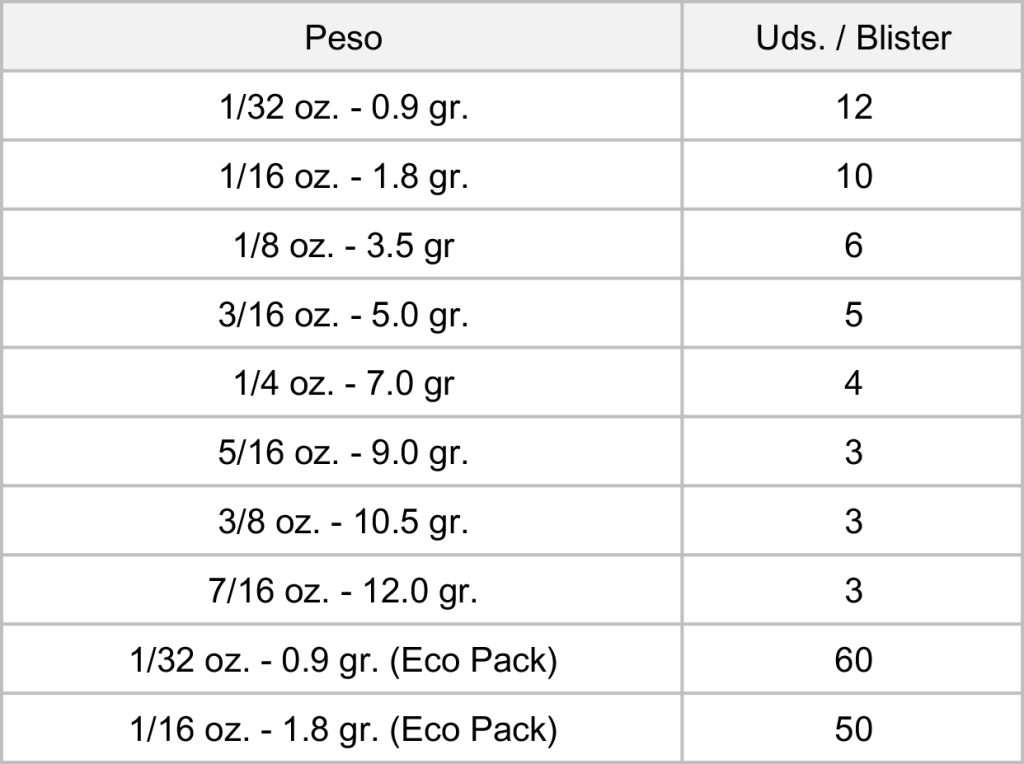Click the Peso column header

pyautogui.click(x=343, y=38)
